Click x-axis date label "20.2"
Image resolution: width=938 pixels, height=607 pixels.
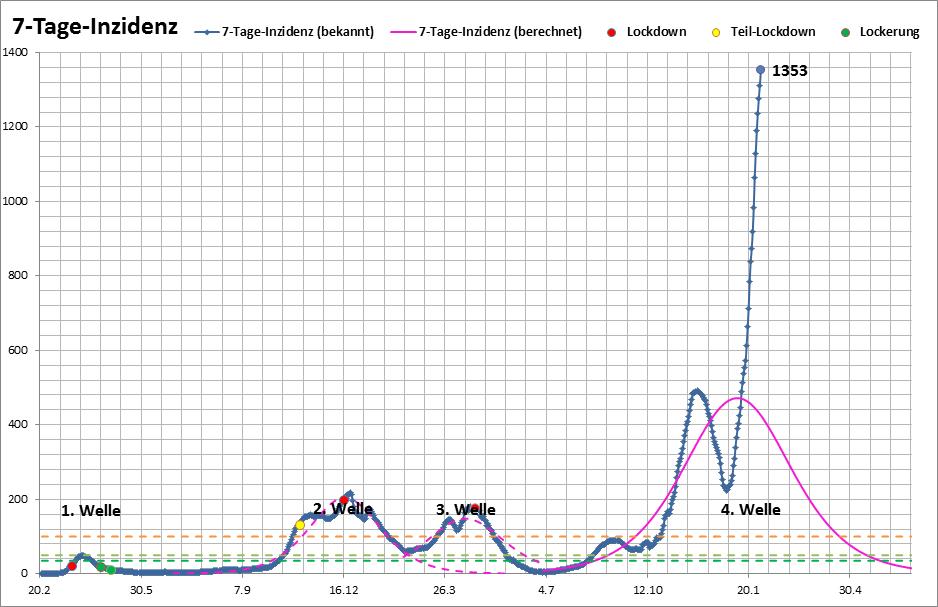(x=39, y=590)
